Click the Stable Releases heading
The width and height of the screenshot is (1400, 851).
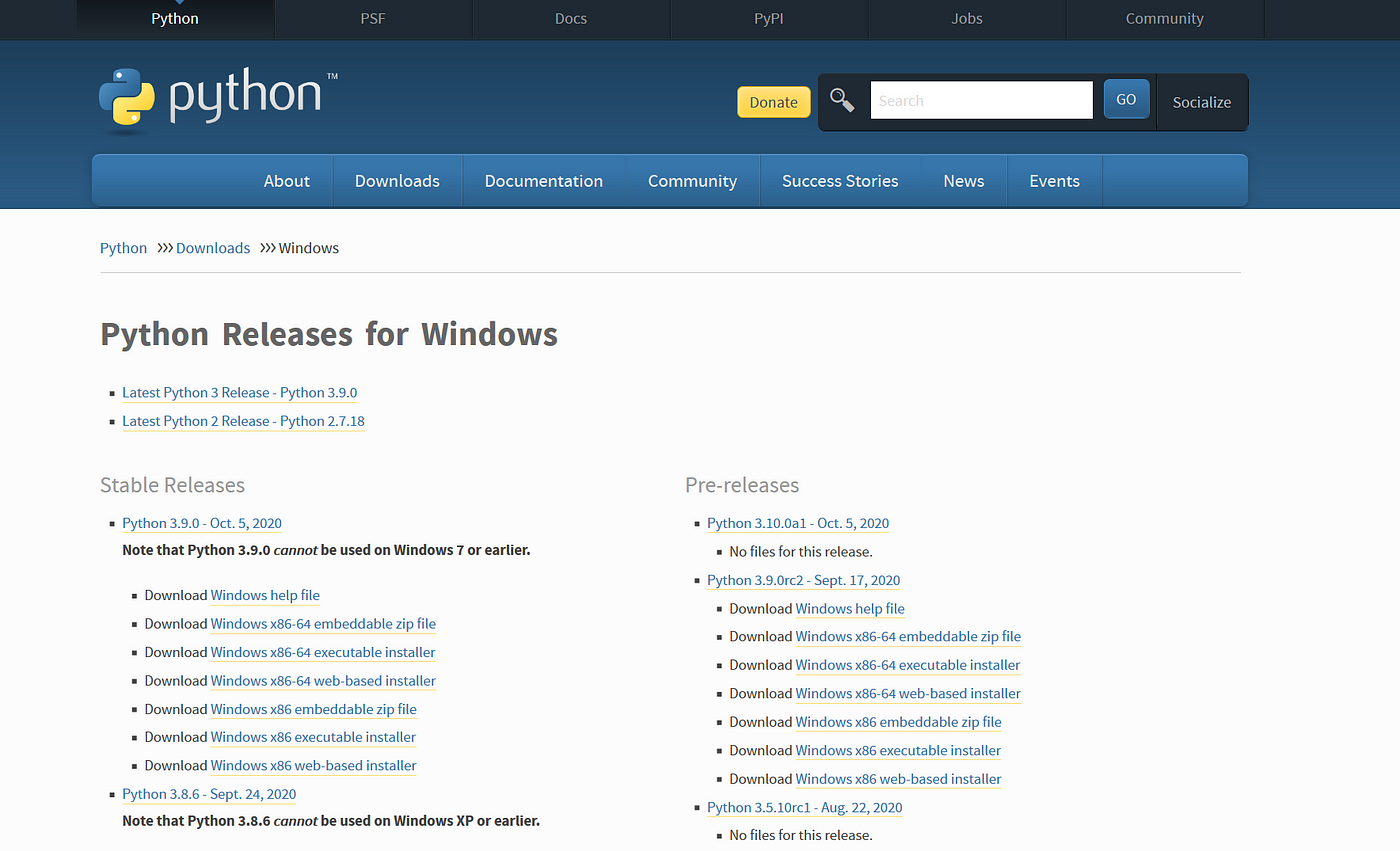(x=172, y=485)
